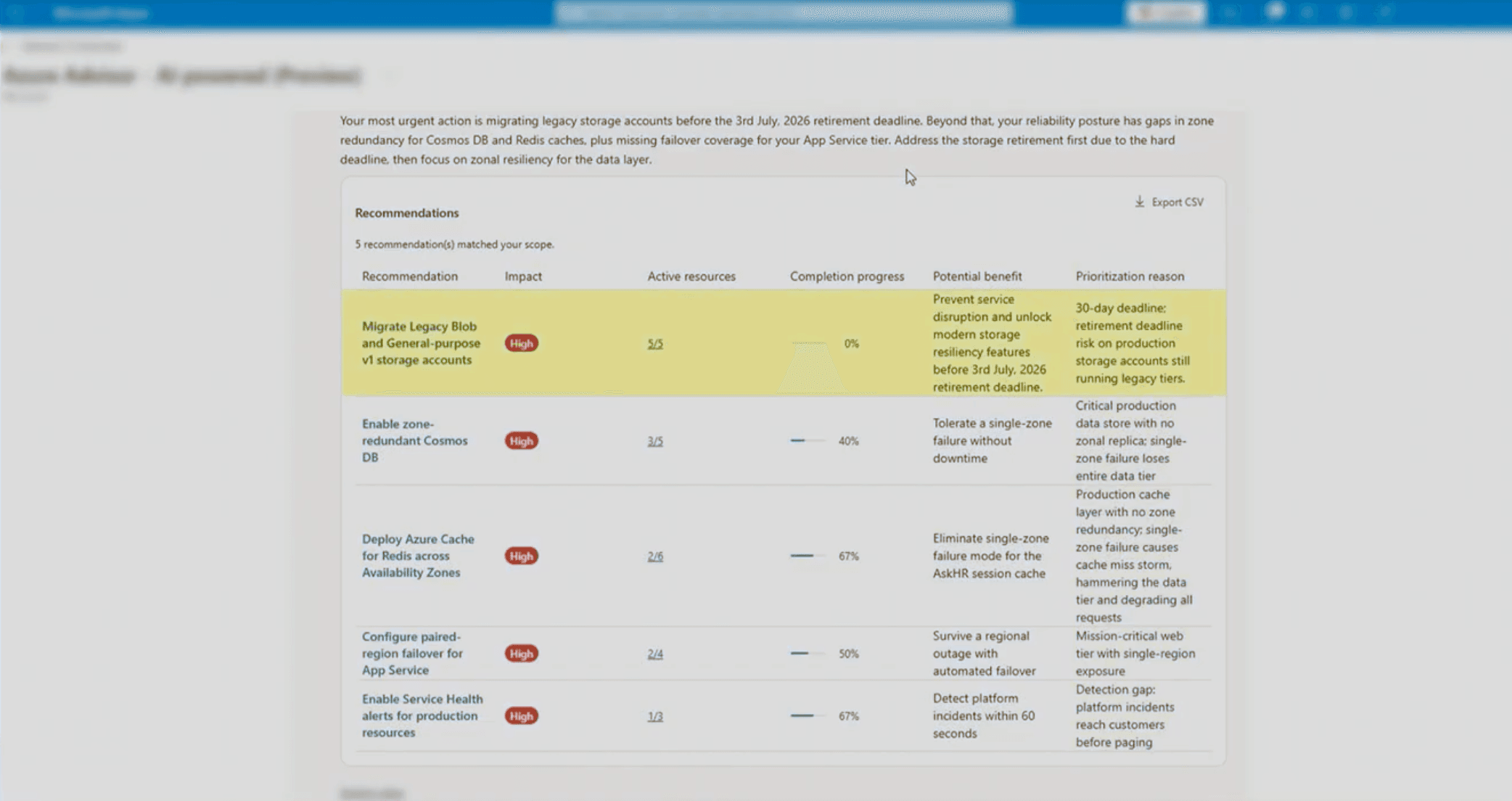
Task: Sort by Impact column header
Action: pos(523,276)
